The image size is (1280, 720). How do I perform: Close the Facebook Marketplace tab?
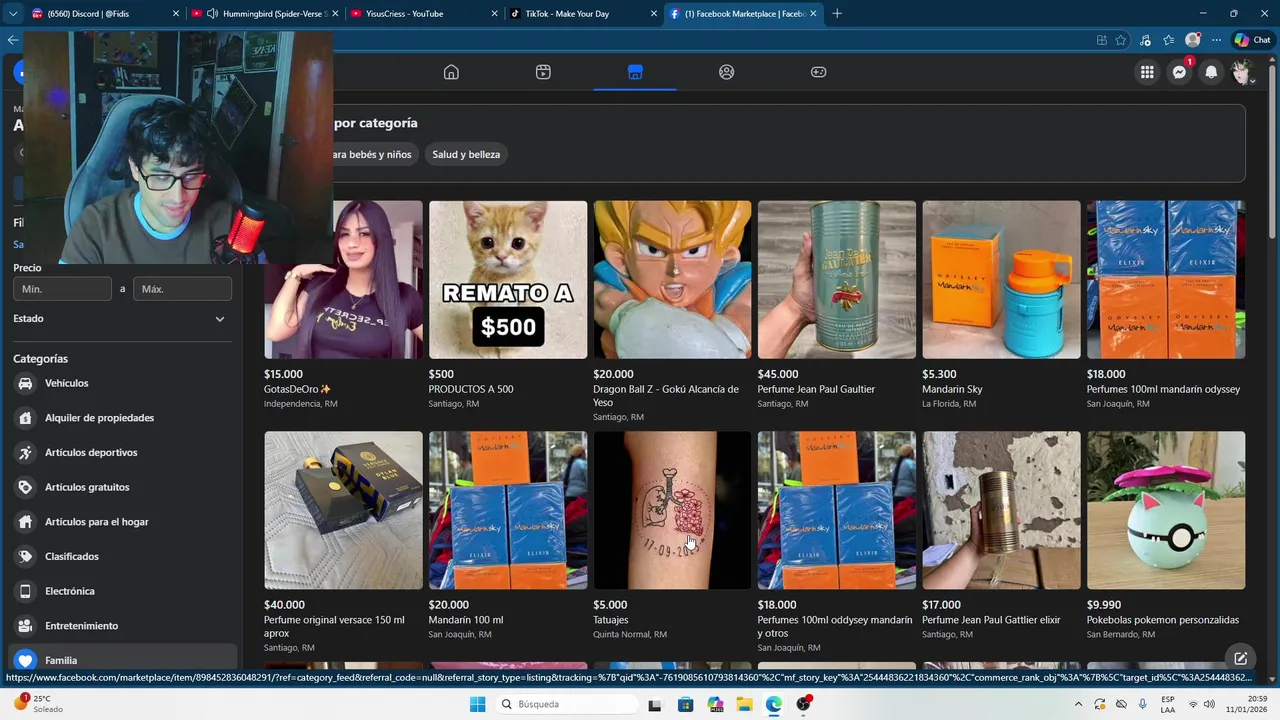pyautogui.click(x=813, y=14)
